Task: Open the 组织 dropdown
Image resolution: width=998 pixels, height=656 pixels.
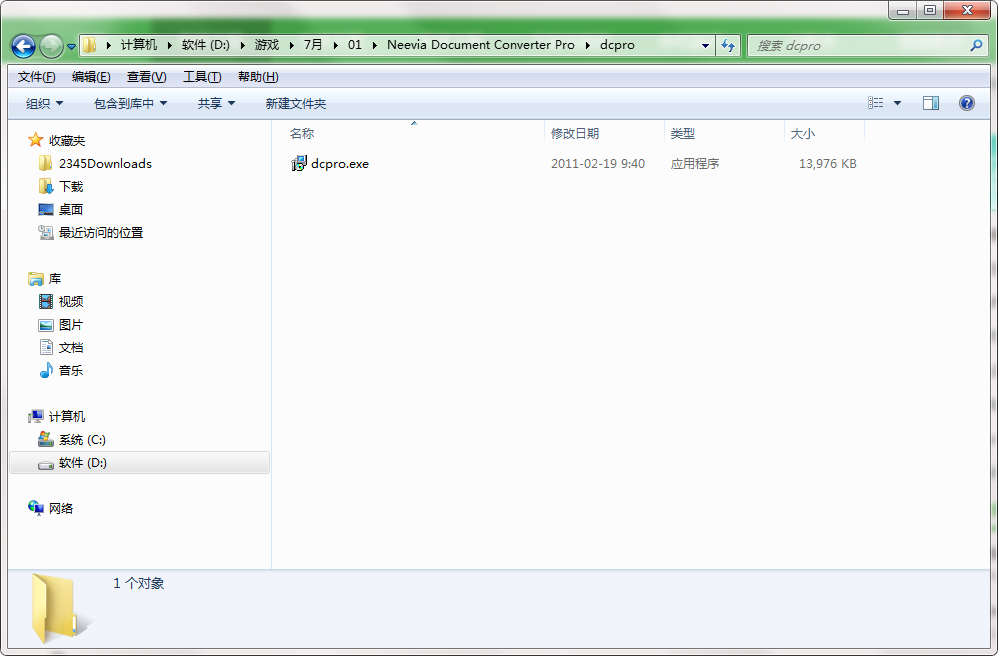Action: point(44,103)
